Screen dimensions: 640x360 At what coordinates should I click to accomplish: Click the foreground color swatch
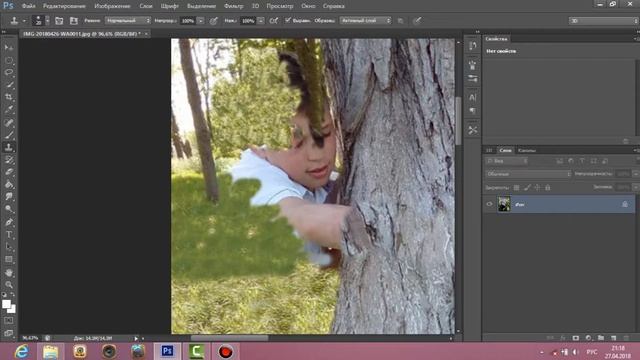(6, 304)
